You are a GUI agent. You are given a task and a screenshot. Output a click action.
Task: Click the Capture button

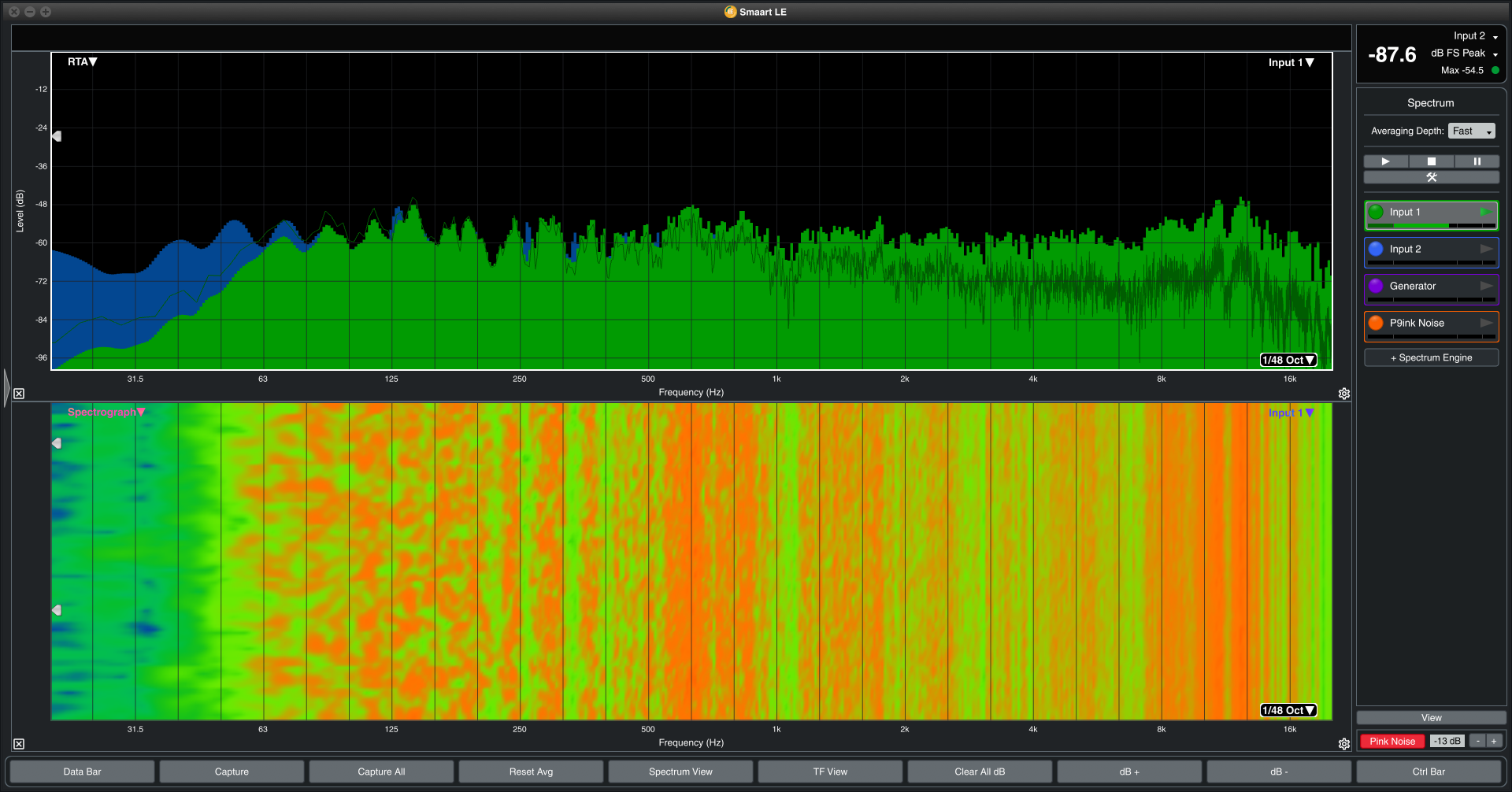pos(232,772)
